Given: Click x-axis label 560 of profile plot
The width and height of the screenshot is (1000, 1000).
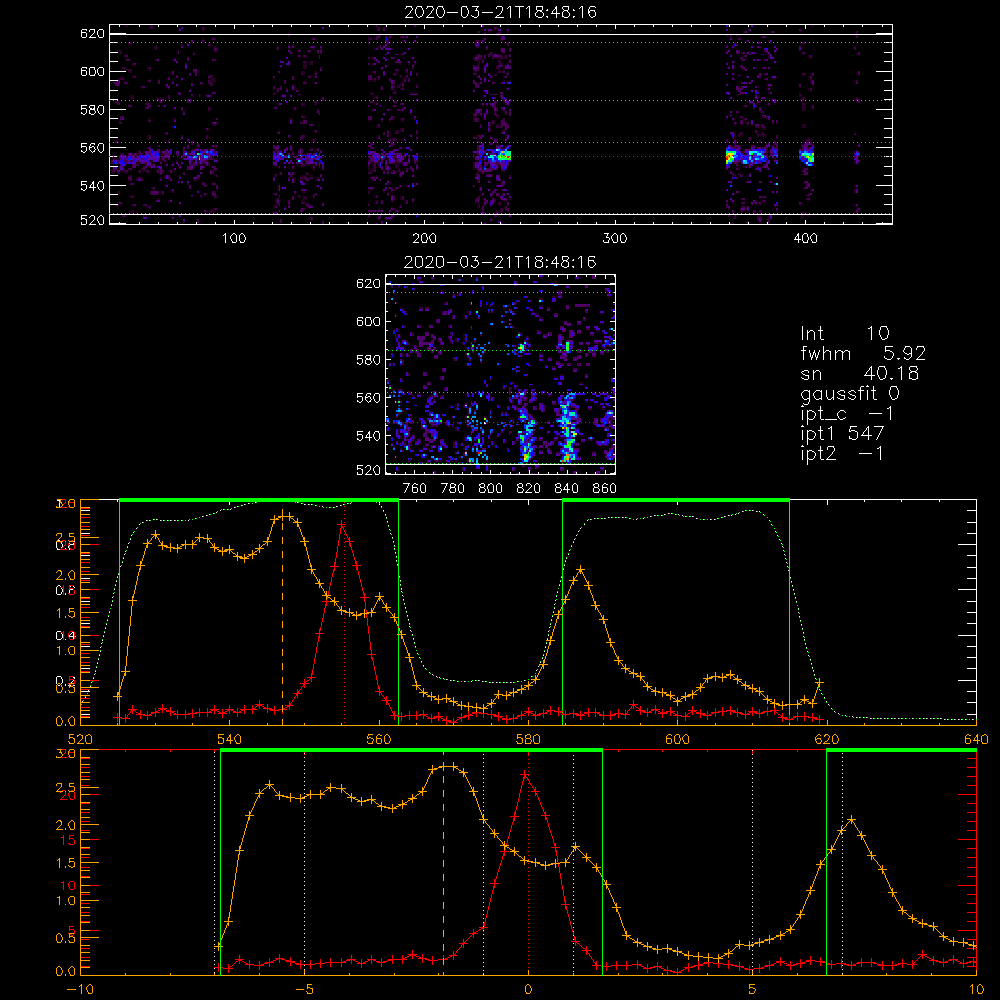Looking at the screenshot, I should pyautogui.click(x=379, y=739).
